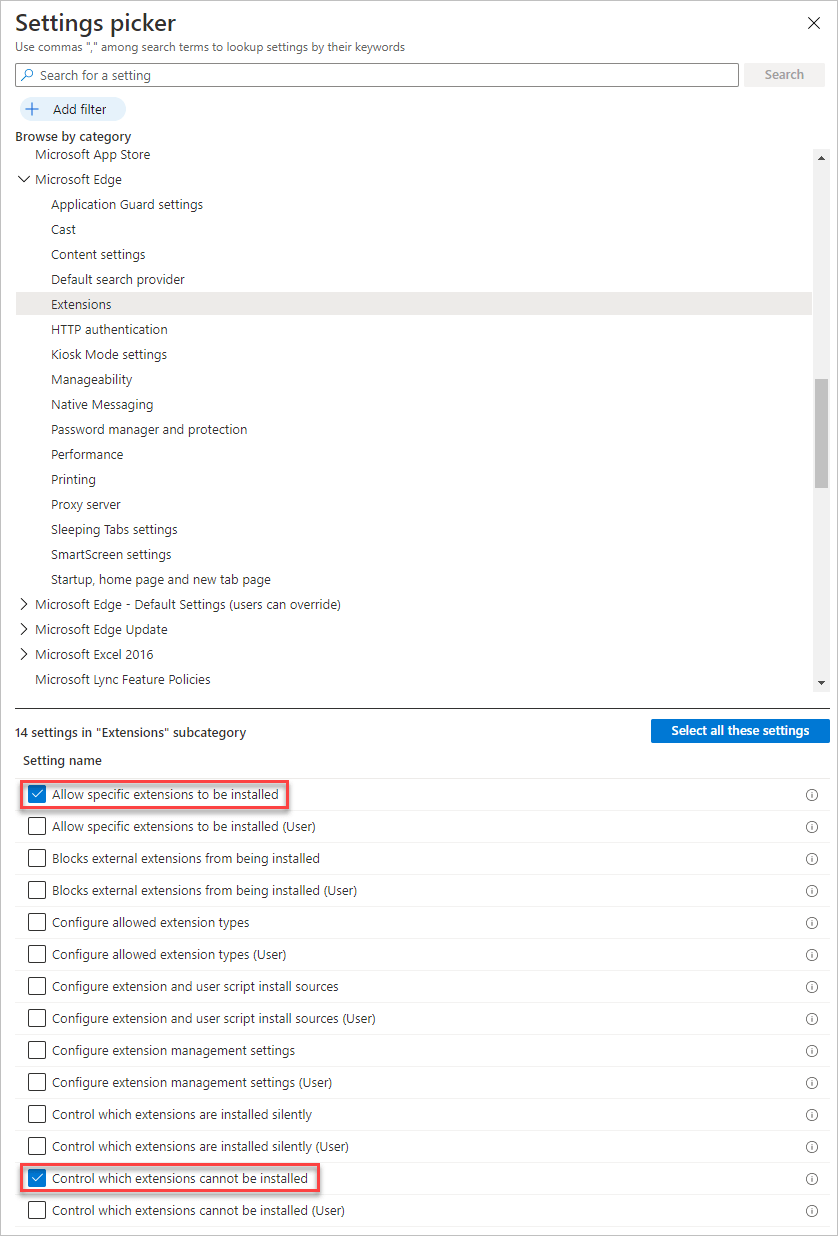Select the Extensions subcategory
Screen dimensions: 838x1236
point(413,304)
